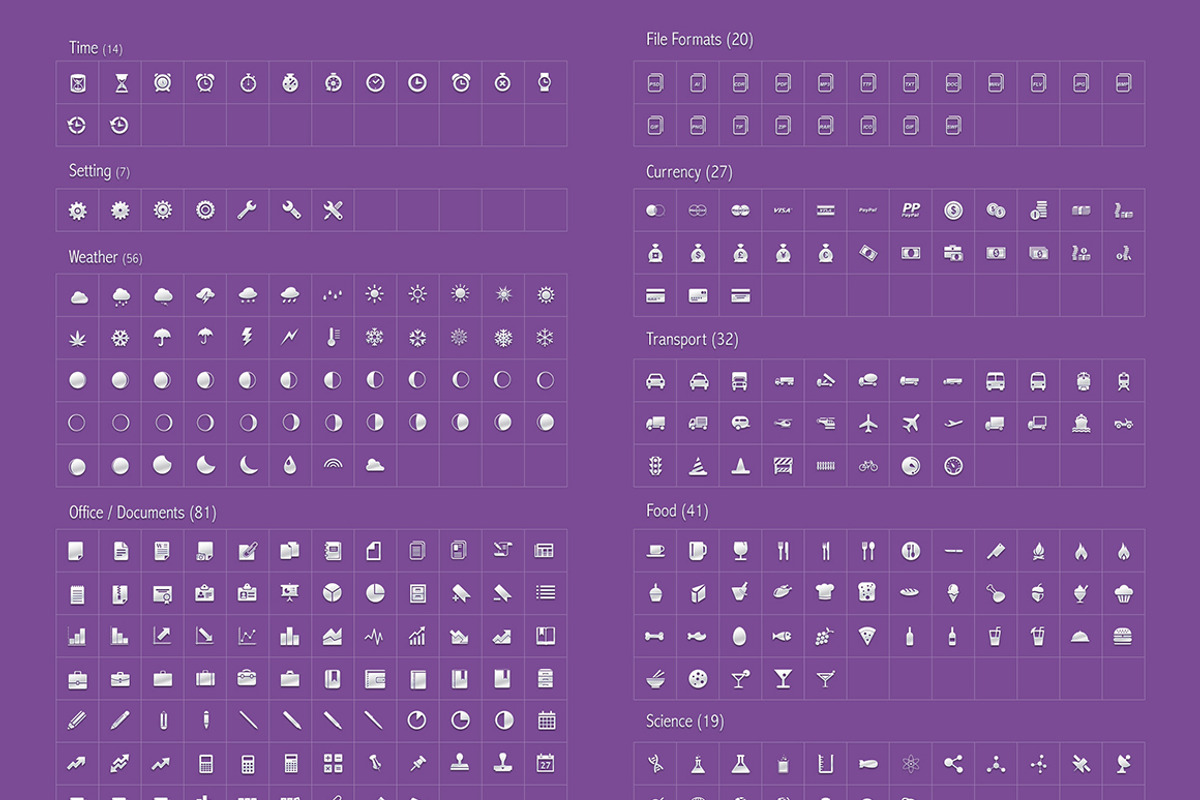Select the calendar icon showing 27
This screenshot has height=800, width=1200.
545,763
